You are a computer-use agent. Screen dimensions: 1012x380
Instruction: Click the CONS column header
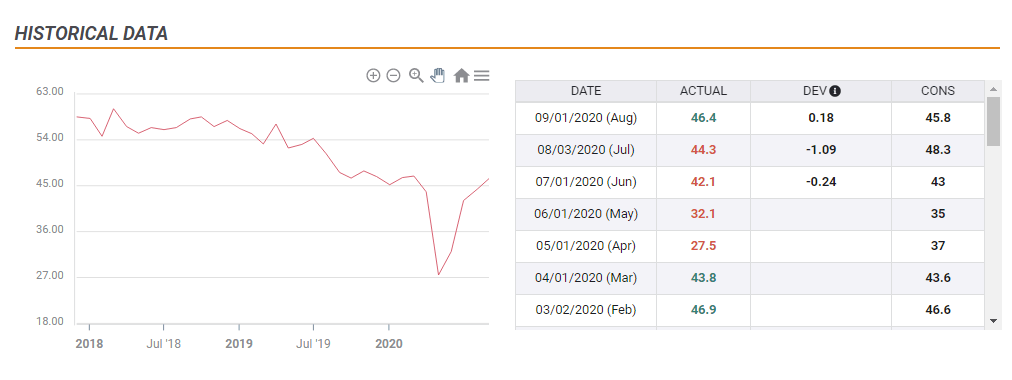click(x=938, y=91)
